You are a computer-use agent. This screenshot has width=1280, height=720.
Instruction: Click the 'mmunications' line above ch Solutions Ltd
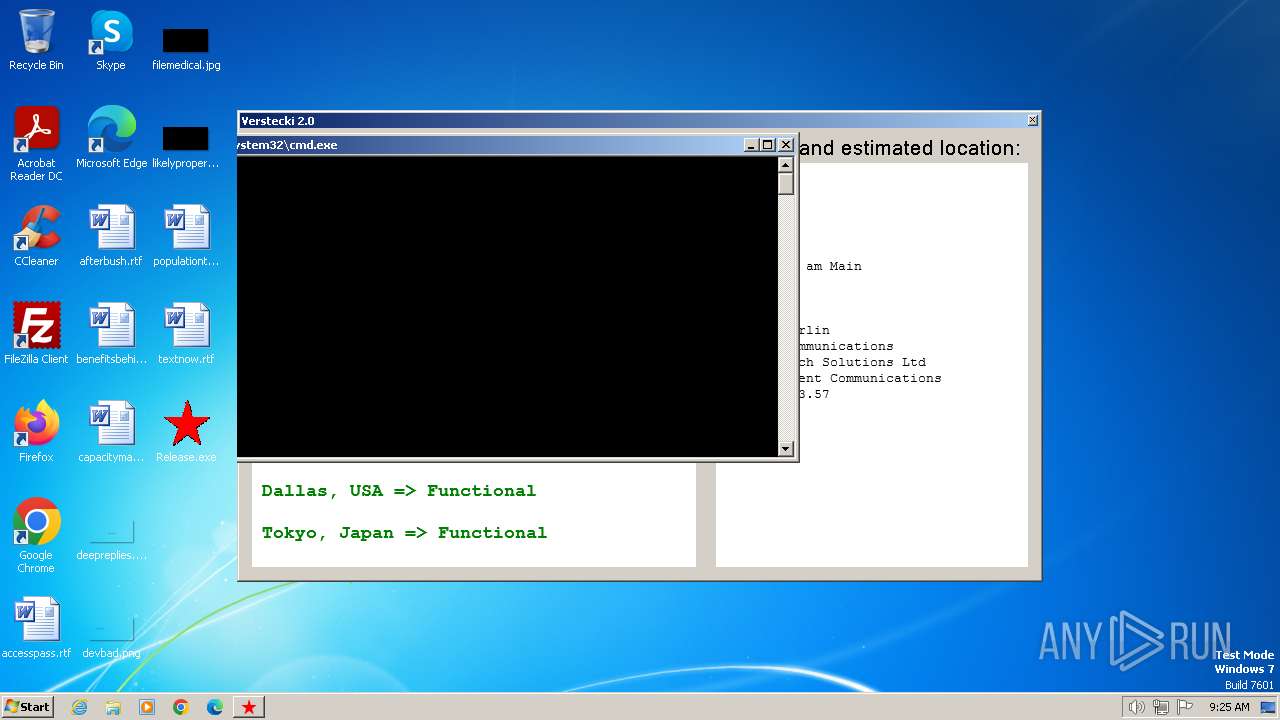(x=845, y=346)
